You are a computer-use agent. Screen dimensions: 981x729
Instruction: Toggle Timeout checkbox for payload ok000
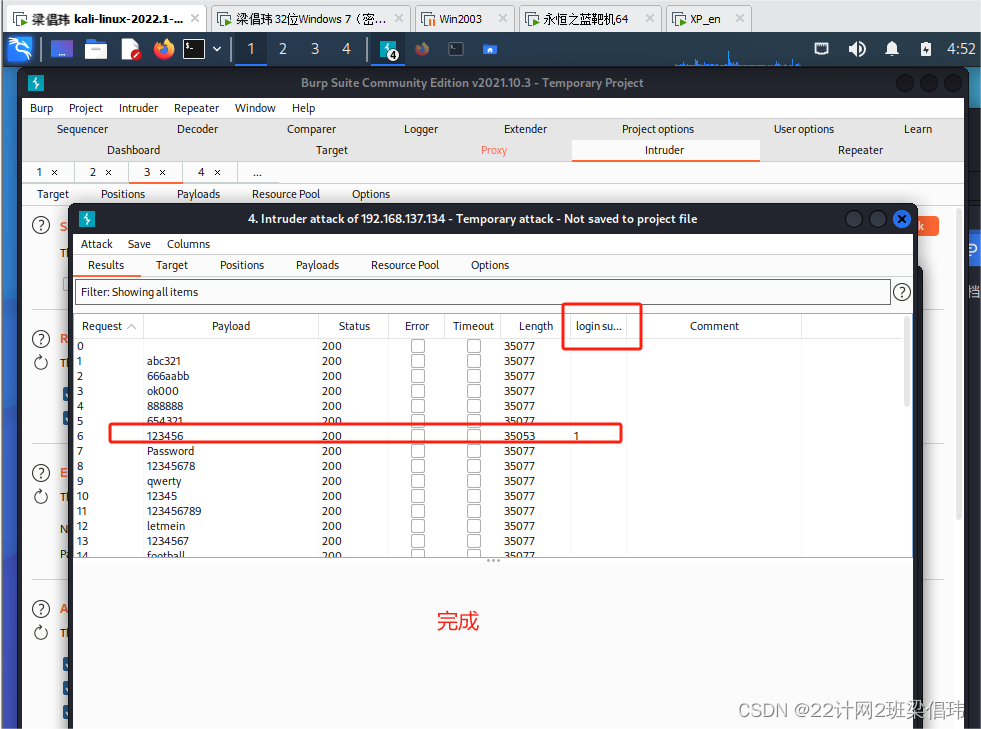[x=474, y=391]
